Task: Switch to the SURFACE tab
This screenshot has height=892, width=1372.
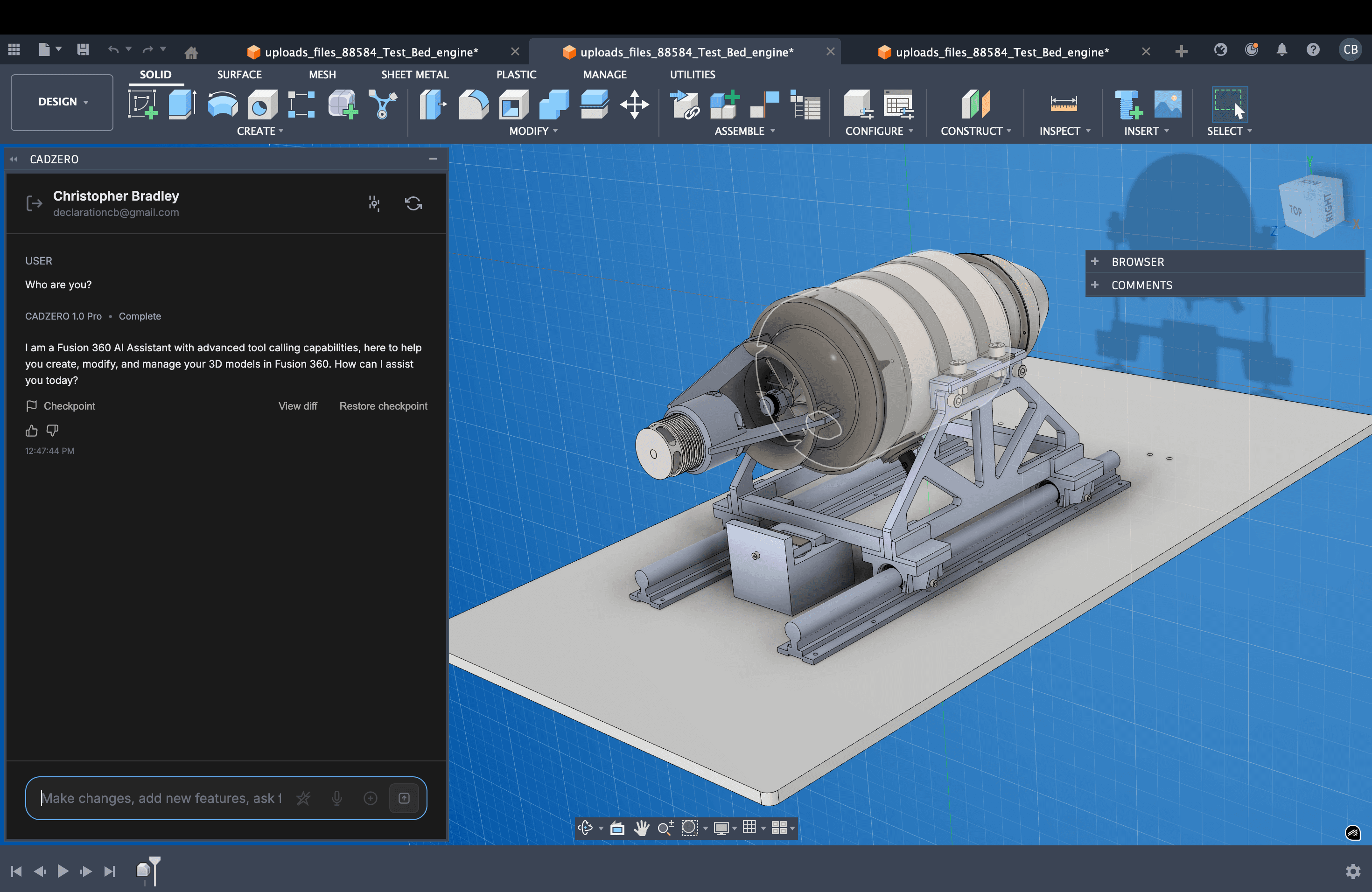Action: [239, 74]
